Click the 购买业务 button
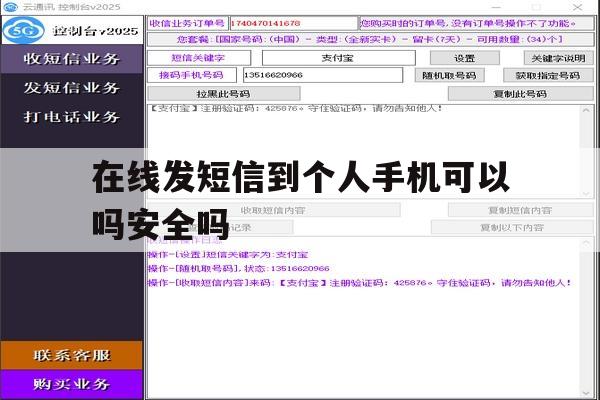600x400 pixels. [72, 384]
